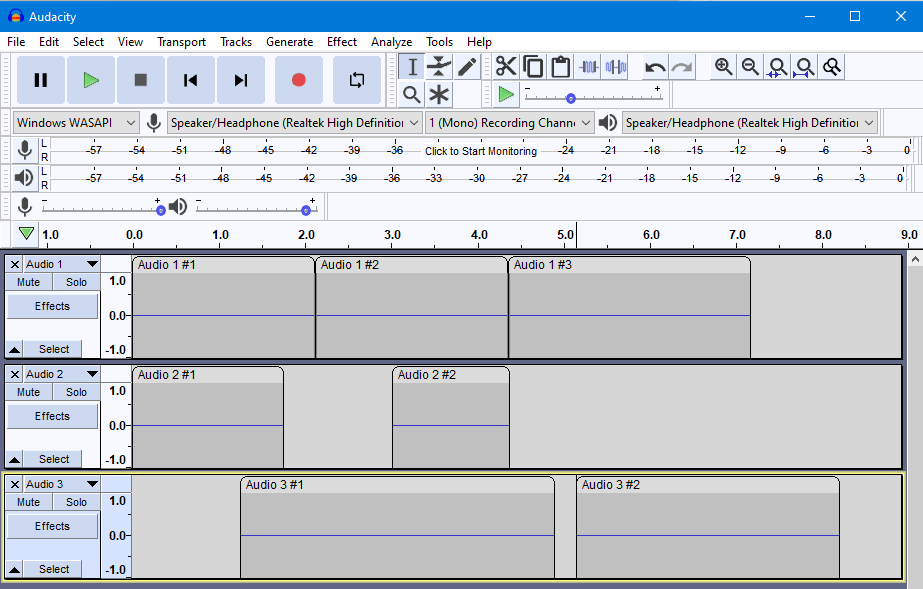
Task: Open the Edit menu
Action: click(49, 42)
